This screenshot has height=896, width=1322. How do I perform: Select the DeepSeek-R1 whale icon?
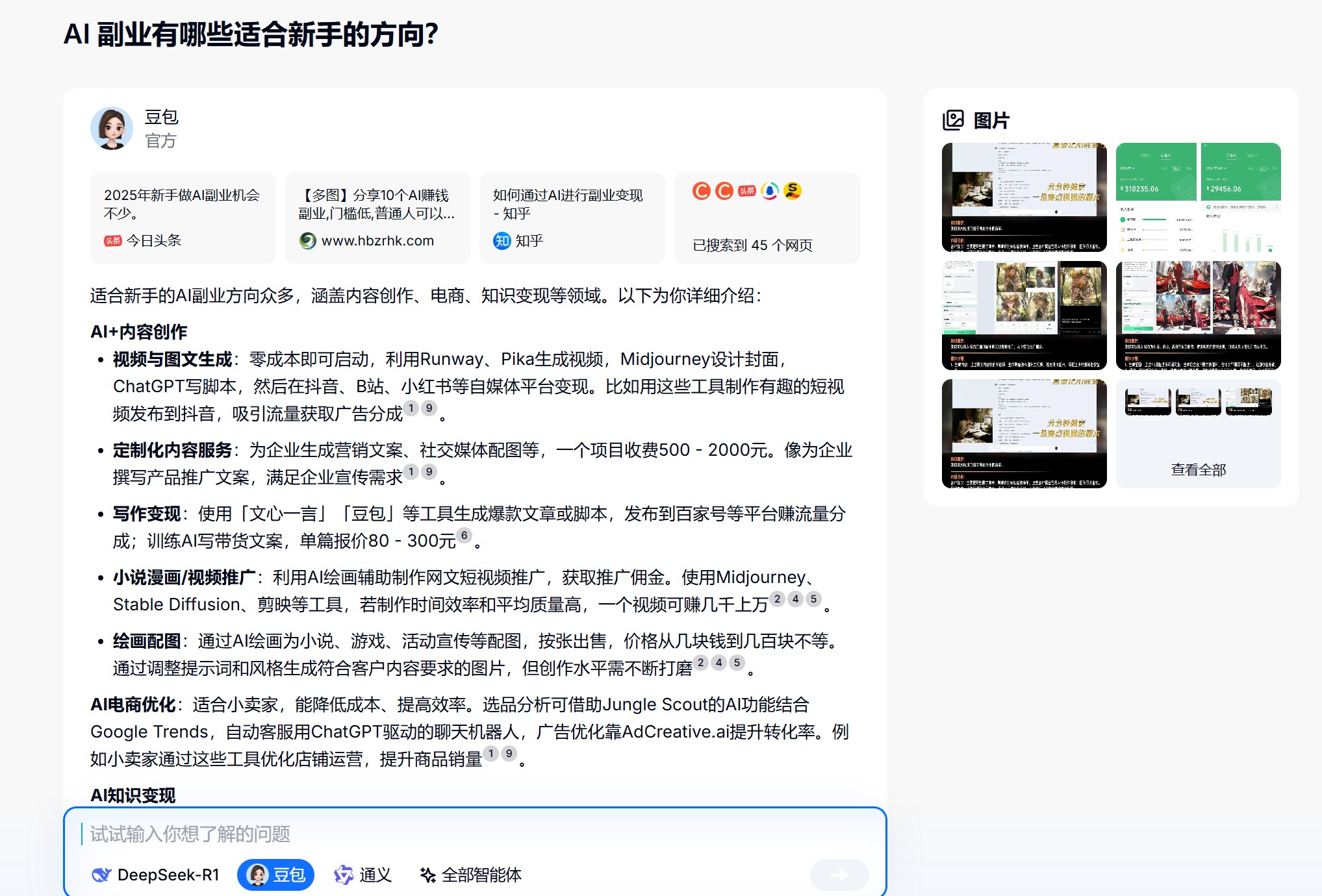coord(101,875)
